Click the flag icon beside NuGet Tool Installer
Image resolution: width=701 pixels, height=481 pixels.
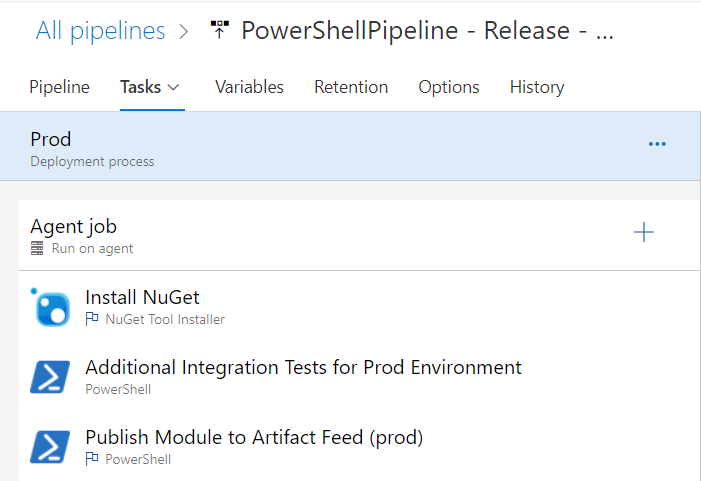[92, 319]
